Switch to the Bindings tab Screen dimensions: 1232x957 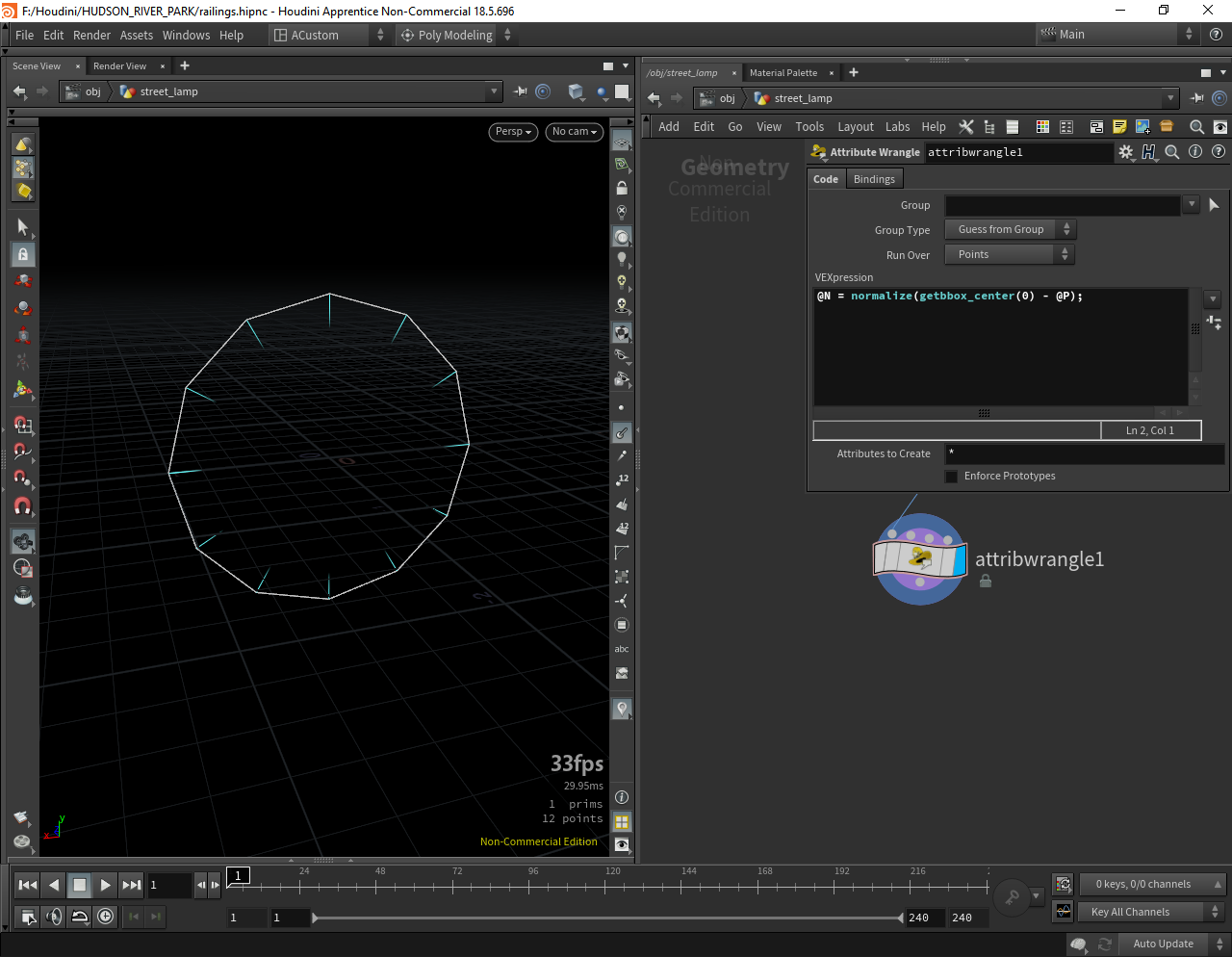[874, 179]
